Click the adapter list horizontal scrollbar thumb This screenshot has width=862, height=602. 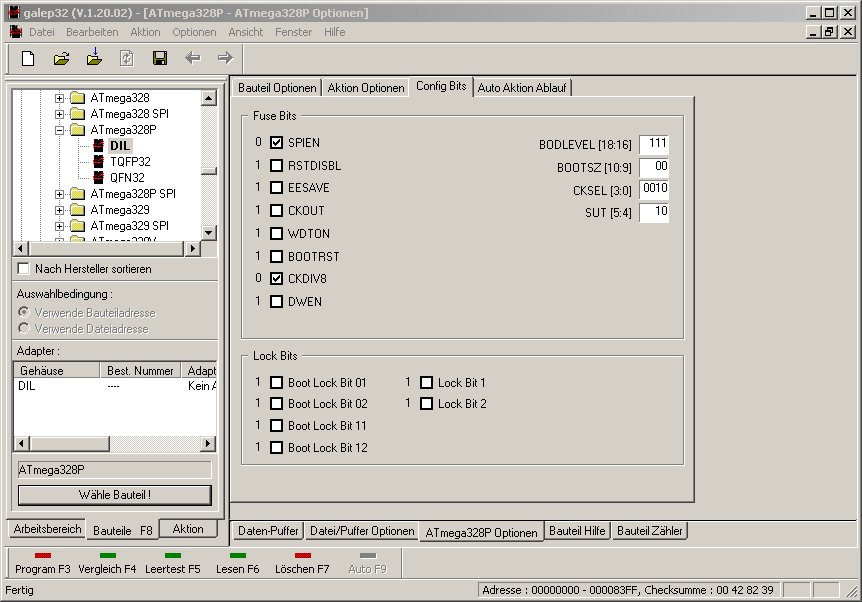tap(70, 443)
